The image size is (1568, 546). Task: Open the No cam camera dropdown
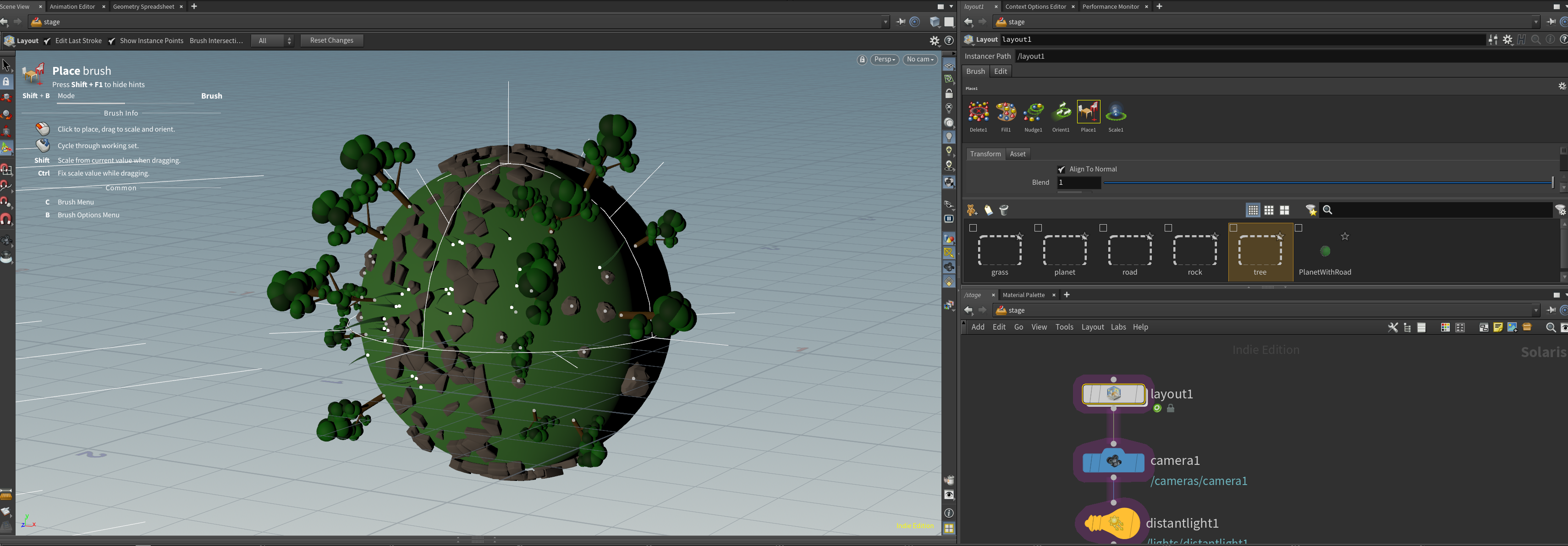[x=920, y=60]
